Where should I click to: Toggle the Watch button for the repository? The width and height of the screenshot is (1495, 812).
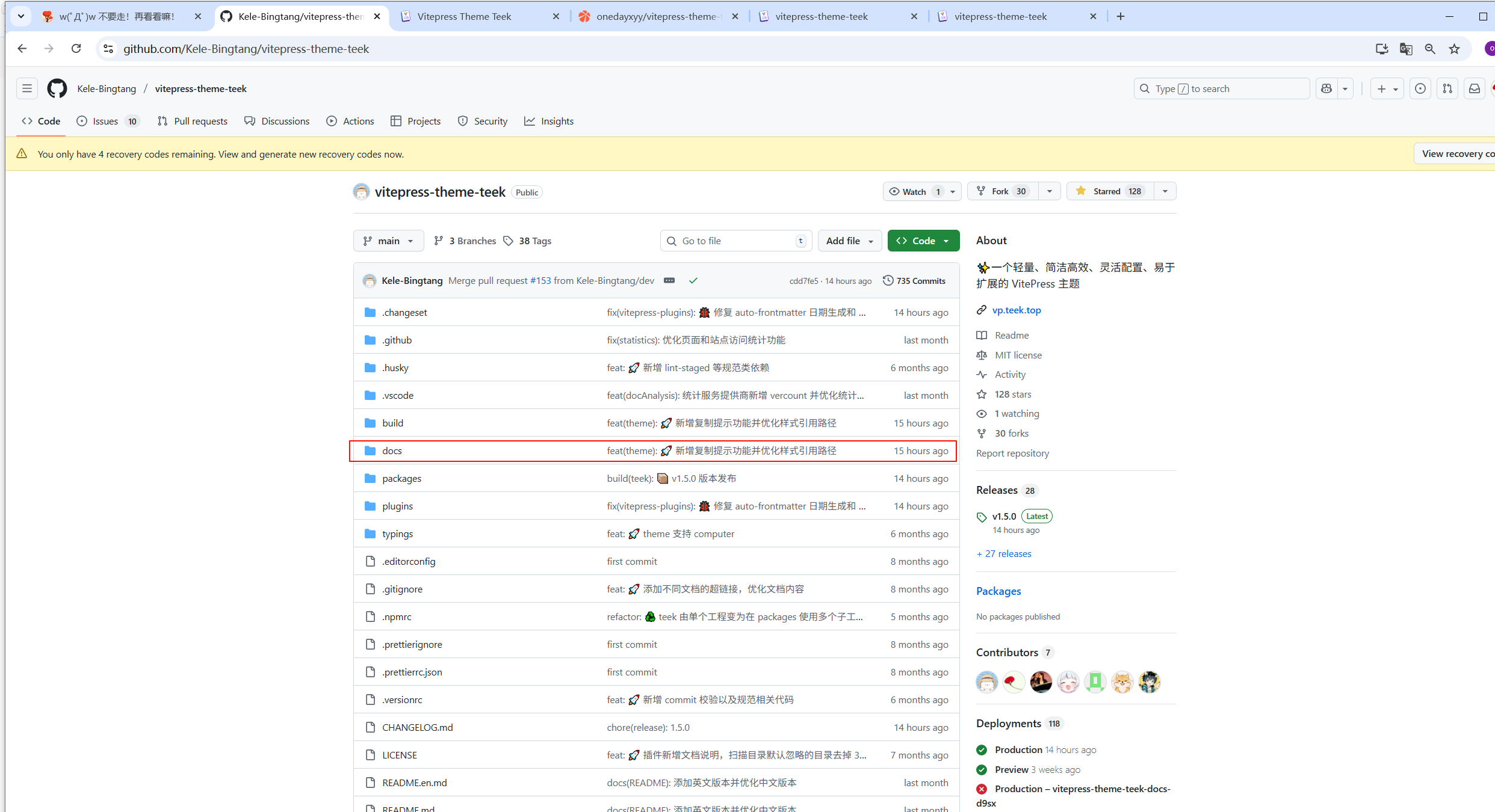tap(914, 191)
